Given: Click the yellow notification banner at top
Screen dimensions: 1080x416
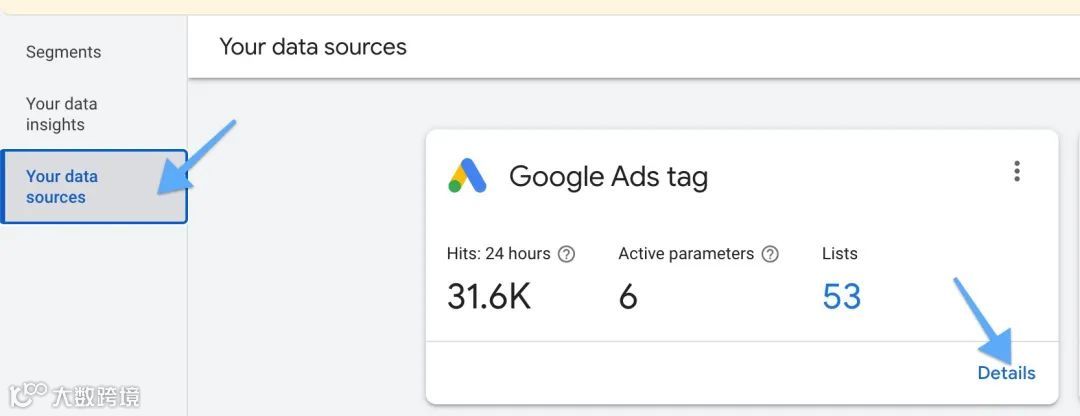Looking at the screenshot, I should coord(540,6).
